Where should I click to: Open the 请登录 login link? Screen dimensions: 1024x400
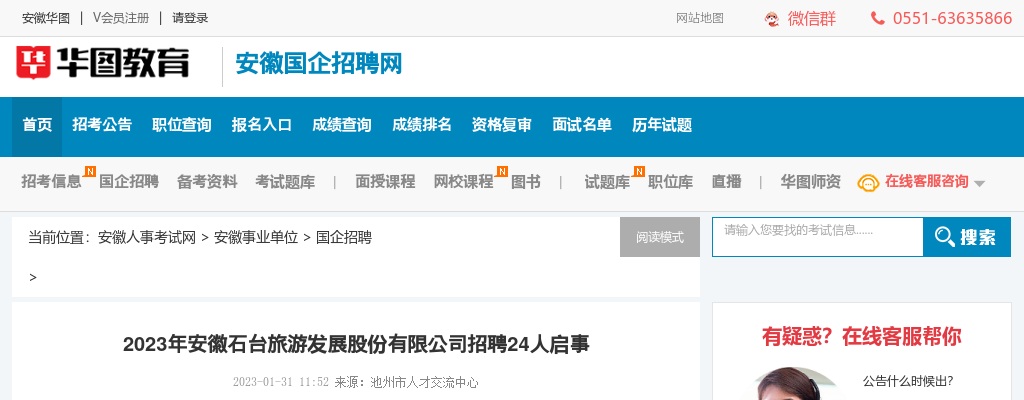point(190,18)
